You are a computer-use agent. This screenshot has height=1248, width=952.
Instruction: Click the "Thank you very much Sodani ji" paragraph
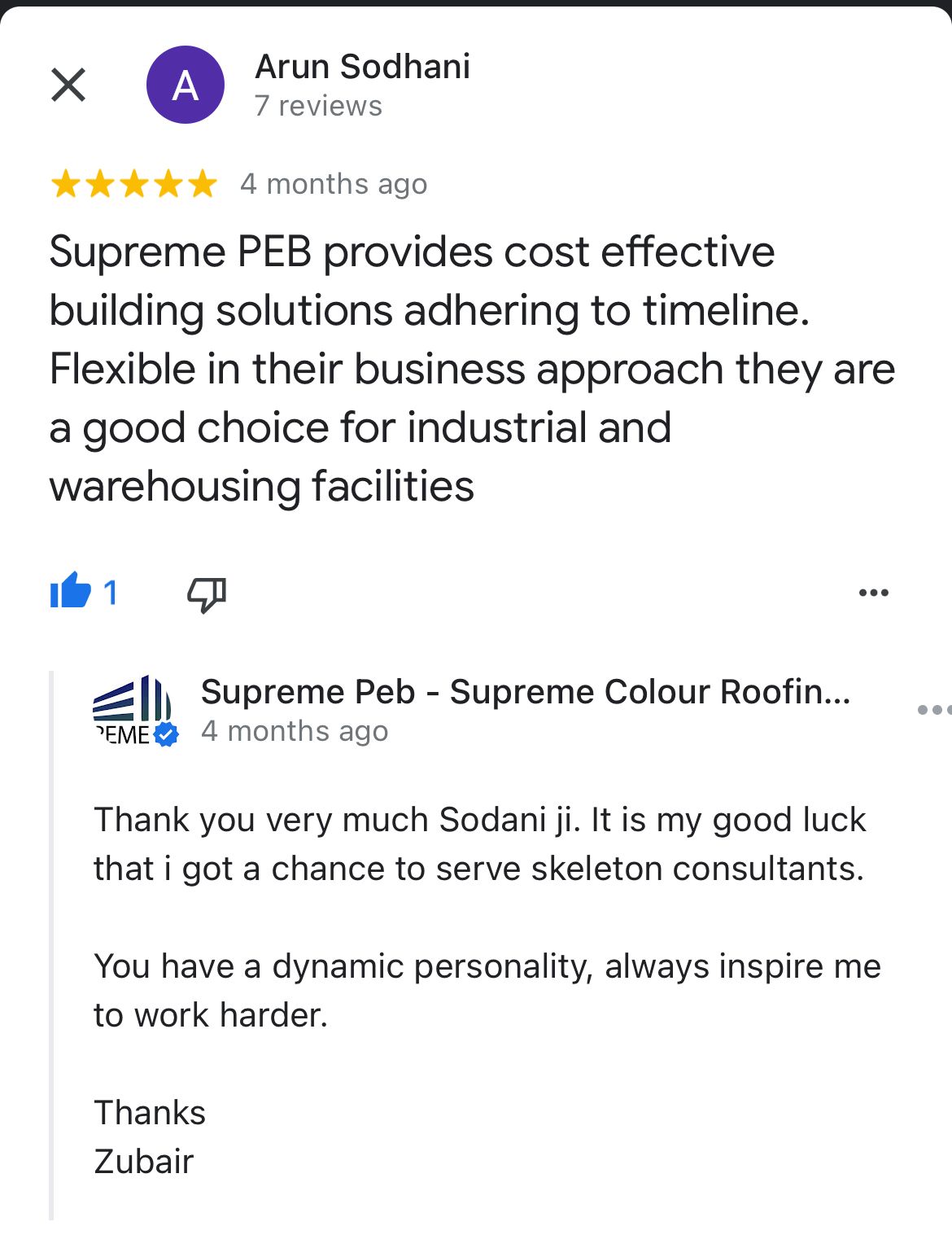[480, 844]
